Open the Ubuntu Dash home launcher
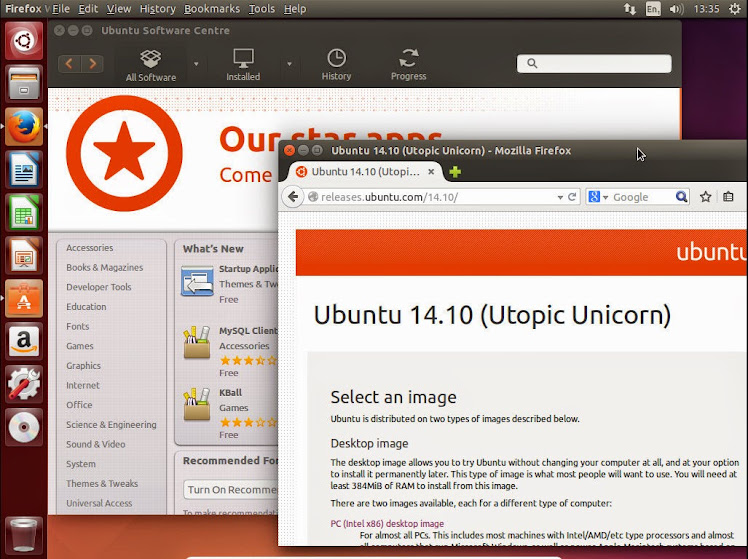The width and height of the screenshot is (748, 559). pos(24,41)
